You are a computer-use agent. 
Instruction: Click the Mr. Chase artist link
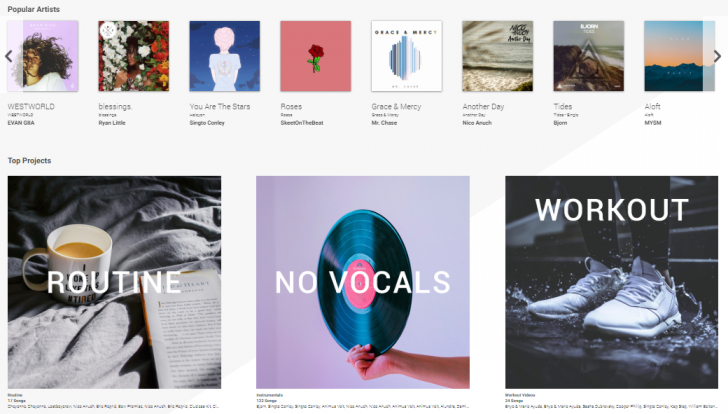(x=384, y=123)
